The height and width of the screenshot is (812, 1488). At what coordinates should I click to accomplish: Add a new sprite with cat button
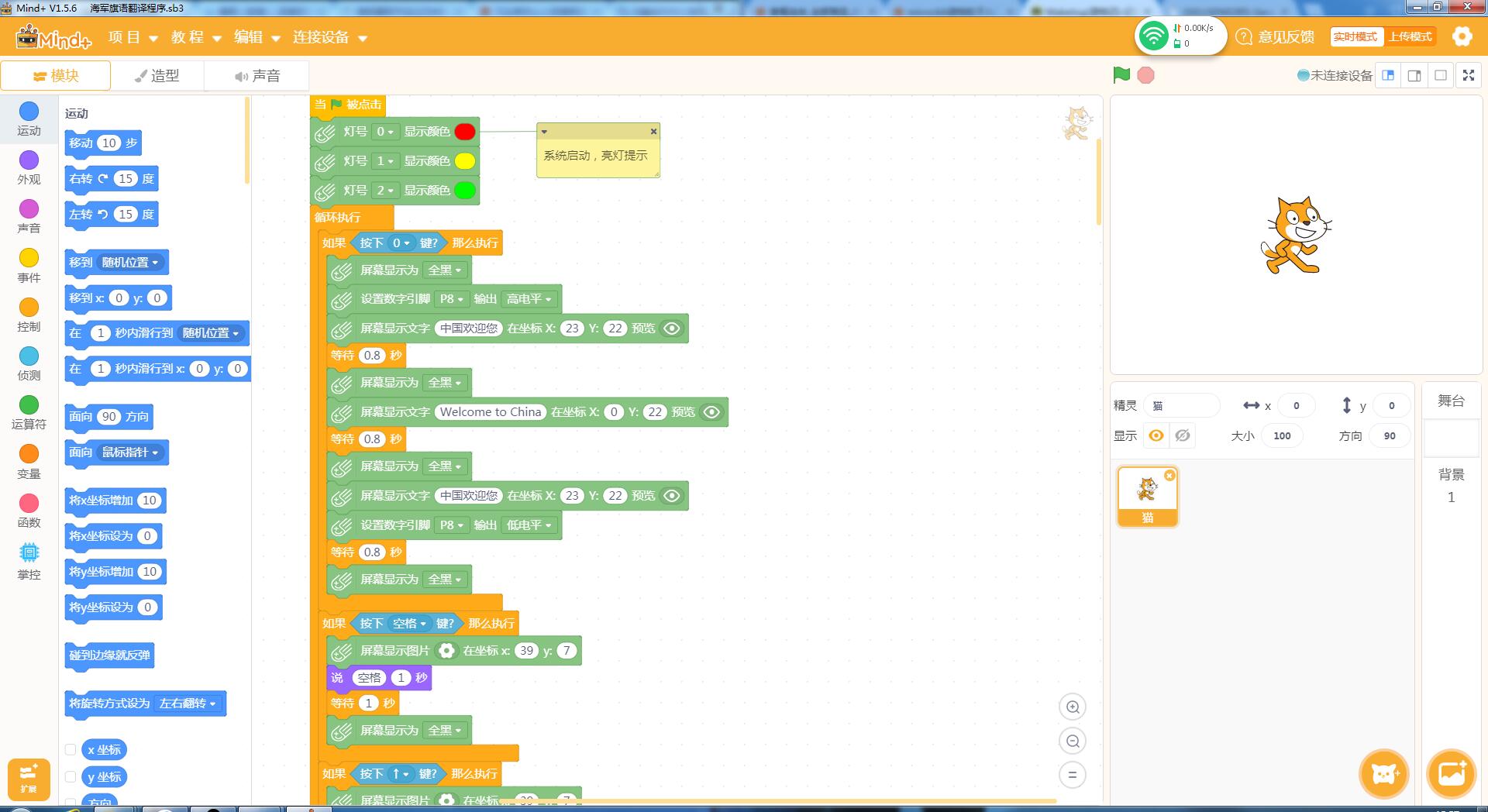coord(1384,773)
